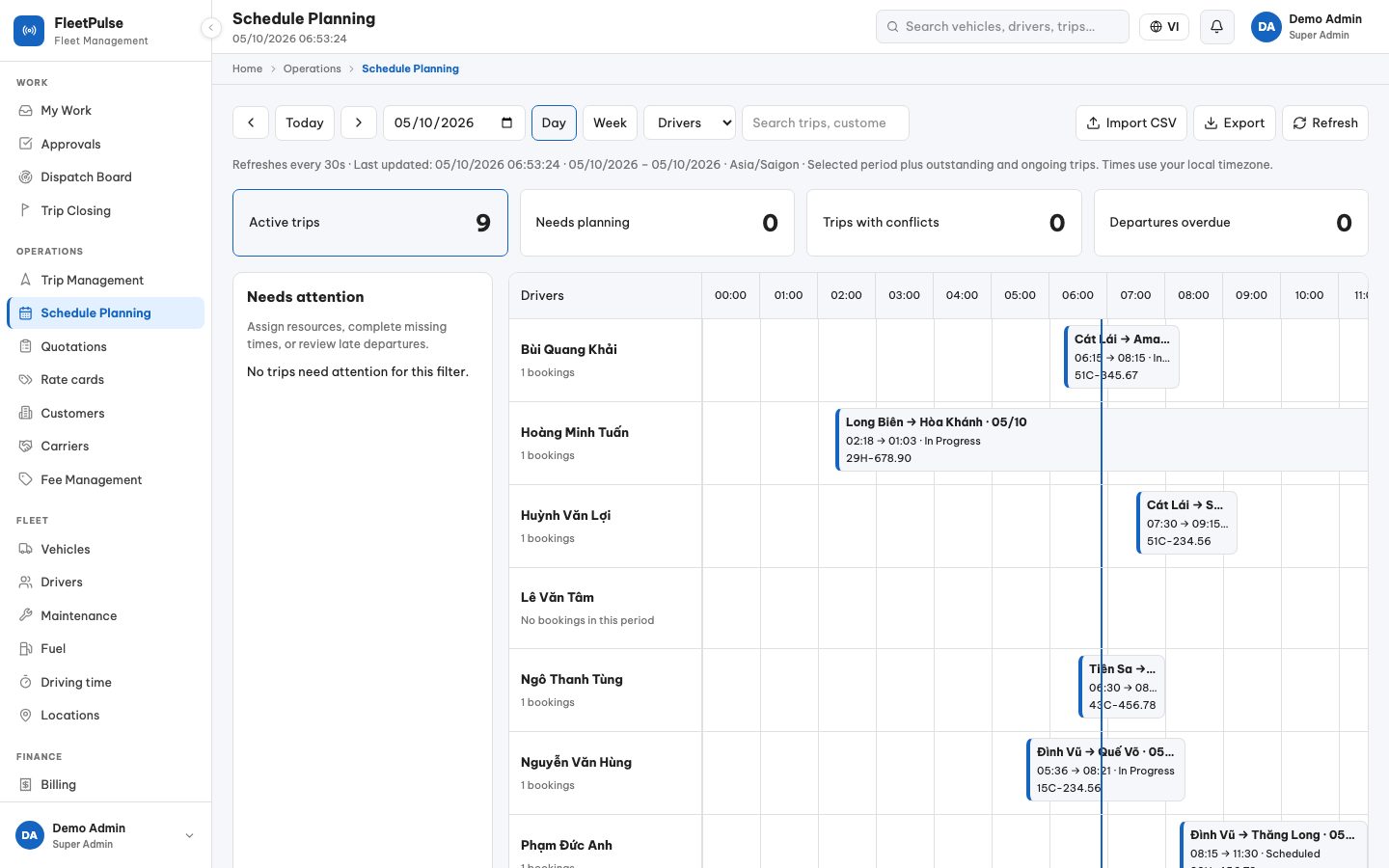Click the Drivers people icon
This screenshot has height=868, width=1389.
pyautogui.click(x=26, y=583)
